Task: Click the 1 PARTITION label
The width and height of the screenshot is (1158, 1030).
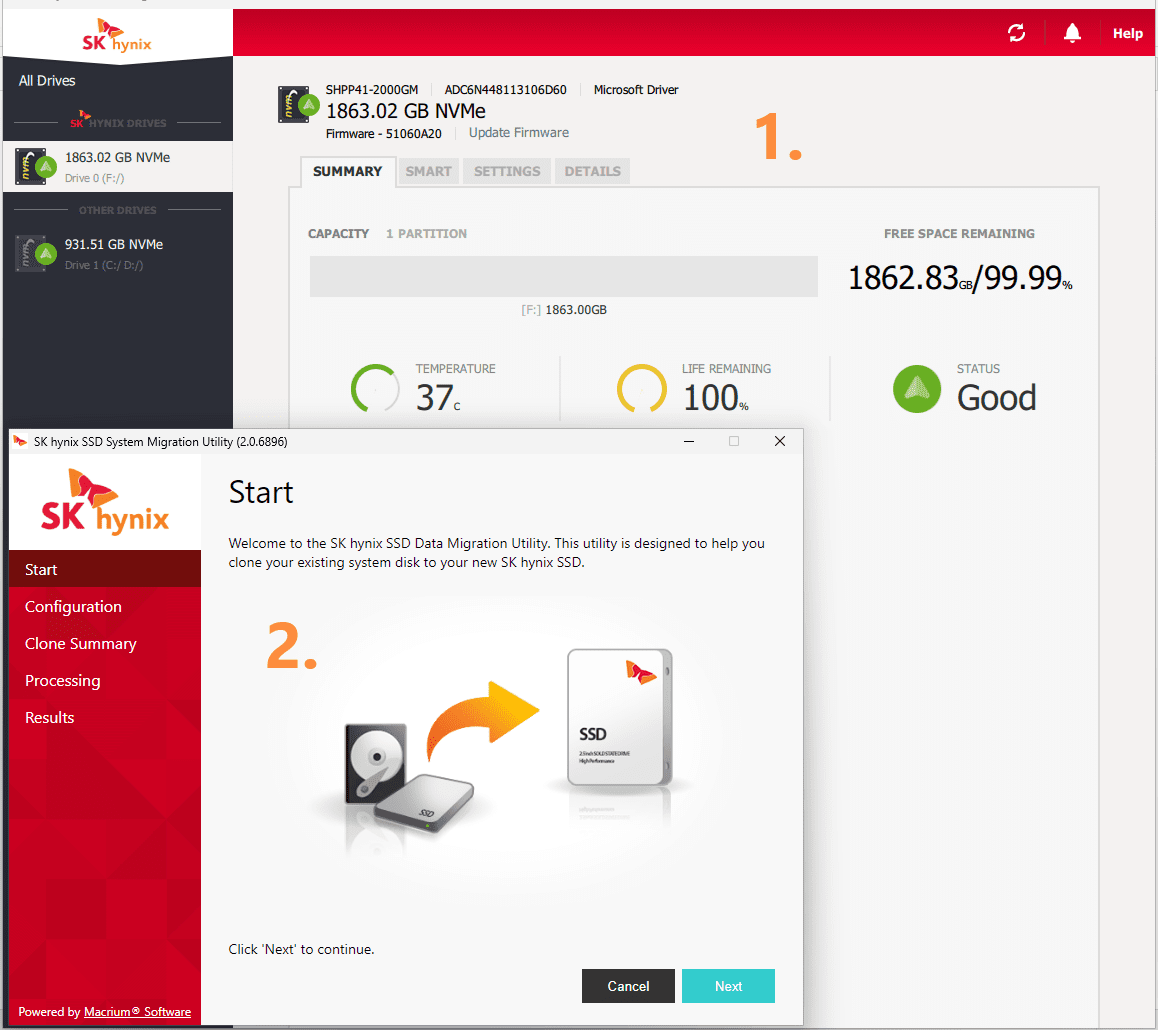Action: tap(426, 233)
